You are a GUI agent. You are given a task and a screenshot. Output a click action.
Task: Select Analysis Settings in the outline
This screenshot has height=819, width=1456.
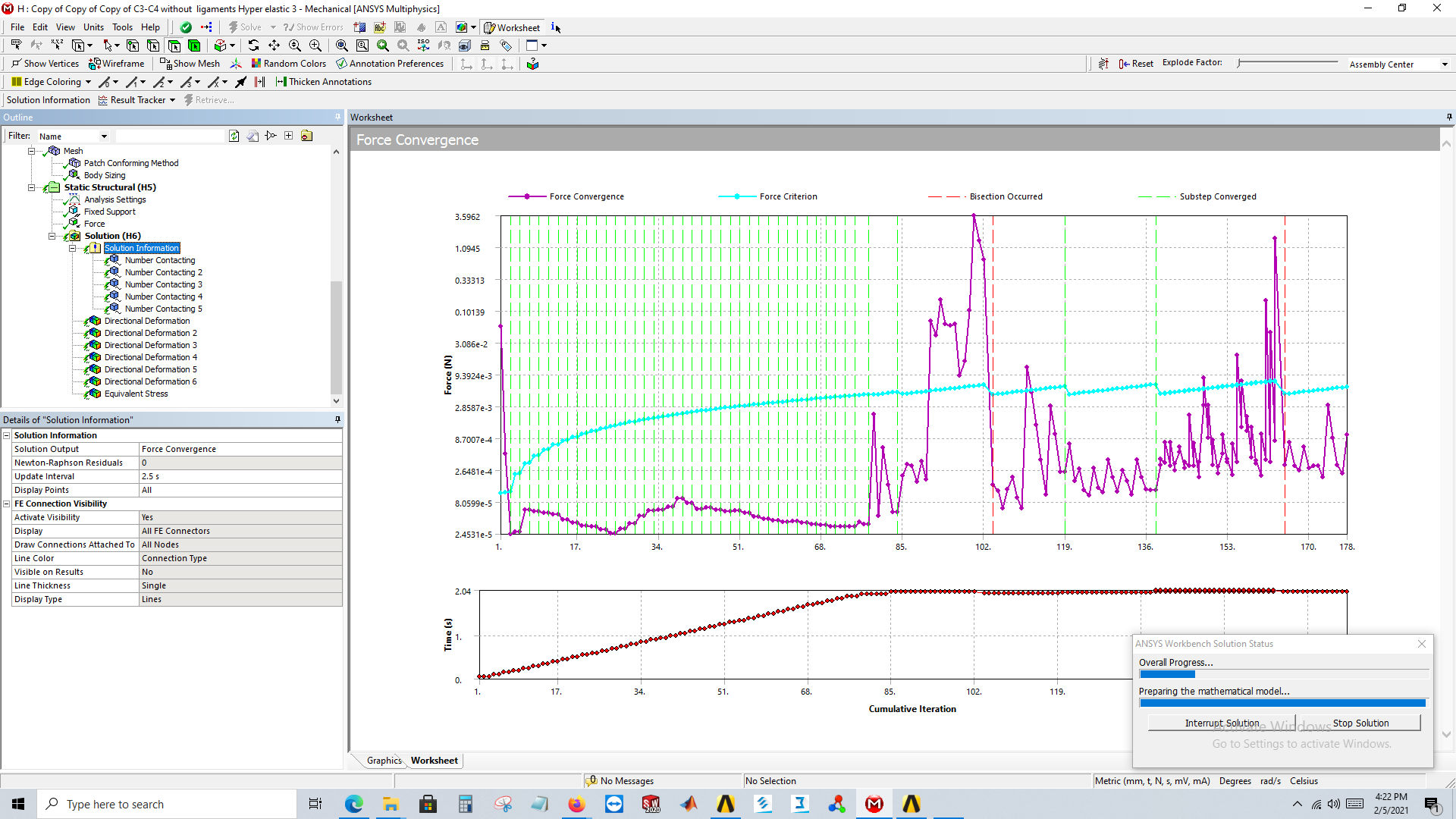pyautogui.click(x=115, y=199)
